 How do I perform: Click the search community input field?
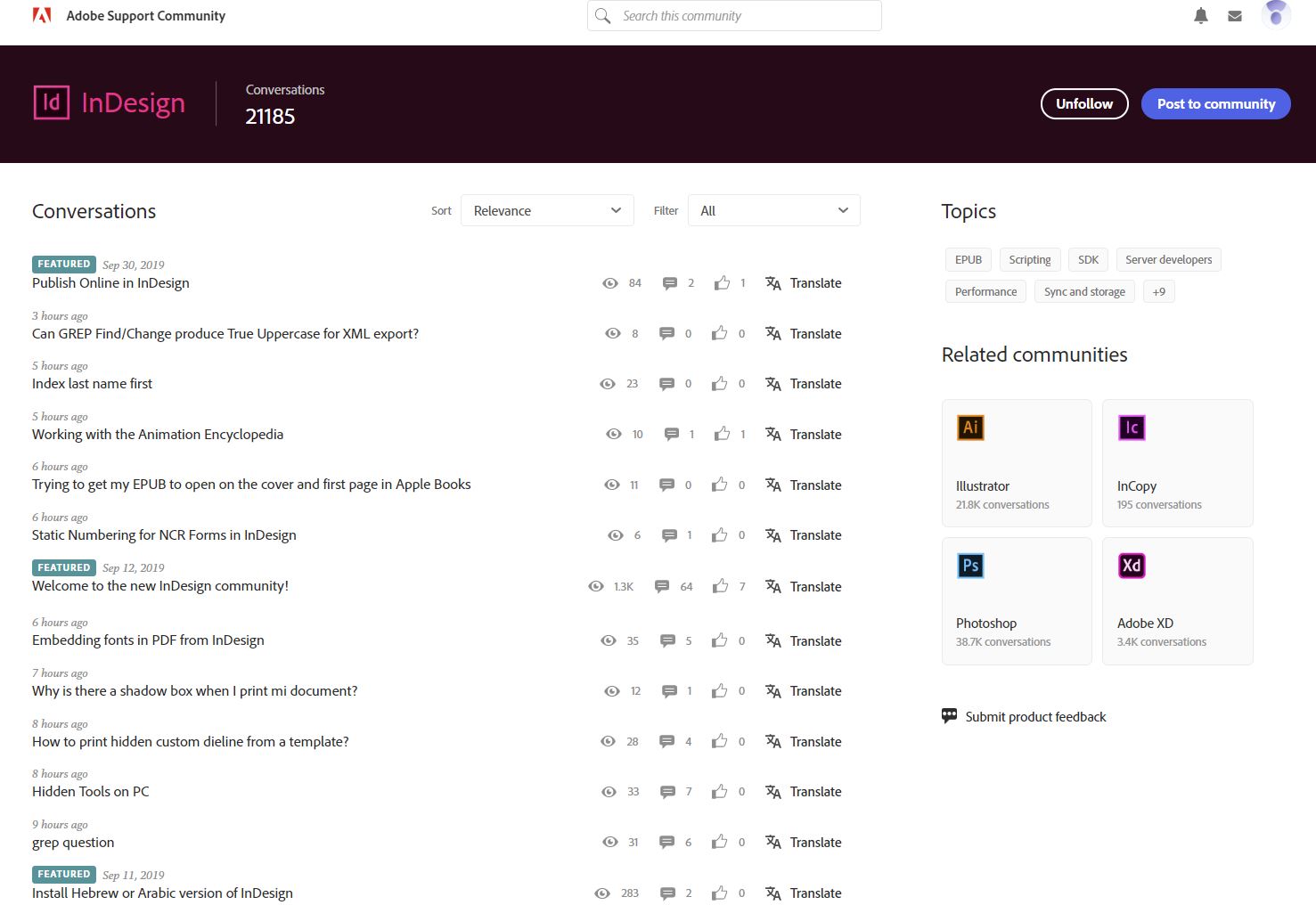733,15
